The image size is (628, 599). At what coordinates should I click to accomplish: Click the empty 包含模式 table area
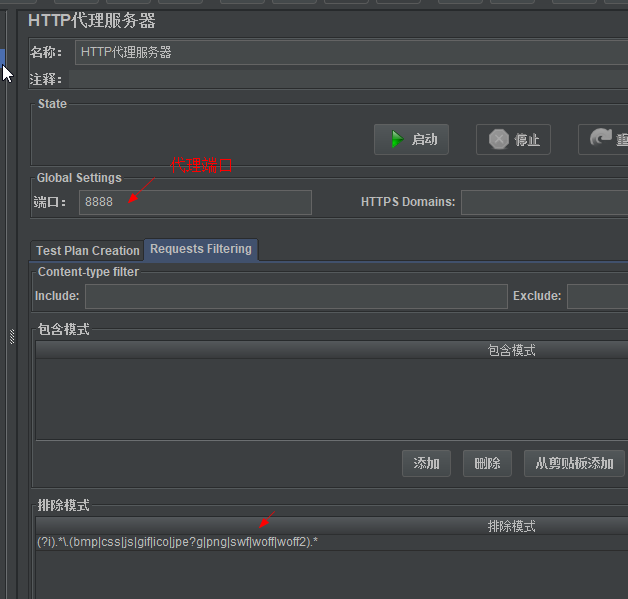[332, 400]
